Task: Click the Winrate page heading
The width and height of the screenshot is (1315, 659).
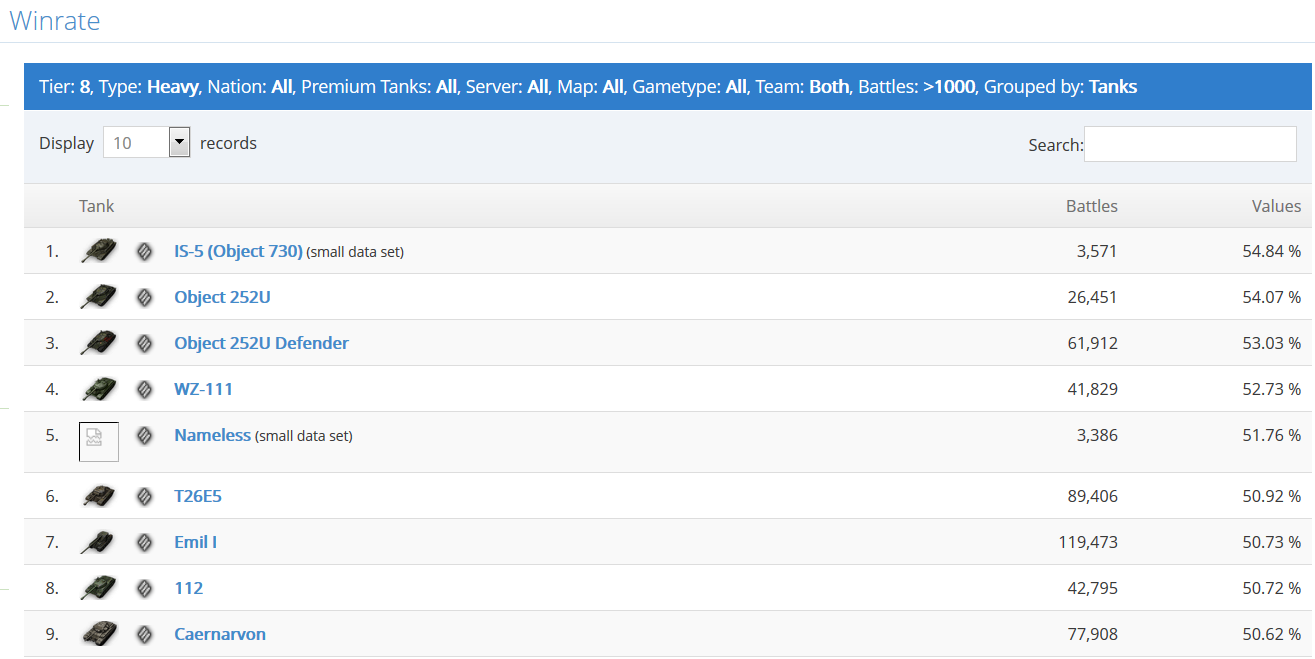Action: click(55, 21)
